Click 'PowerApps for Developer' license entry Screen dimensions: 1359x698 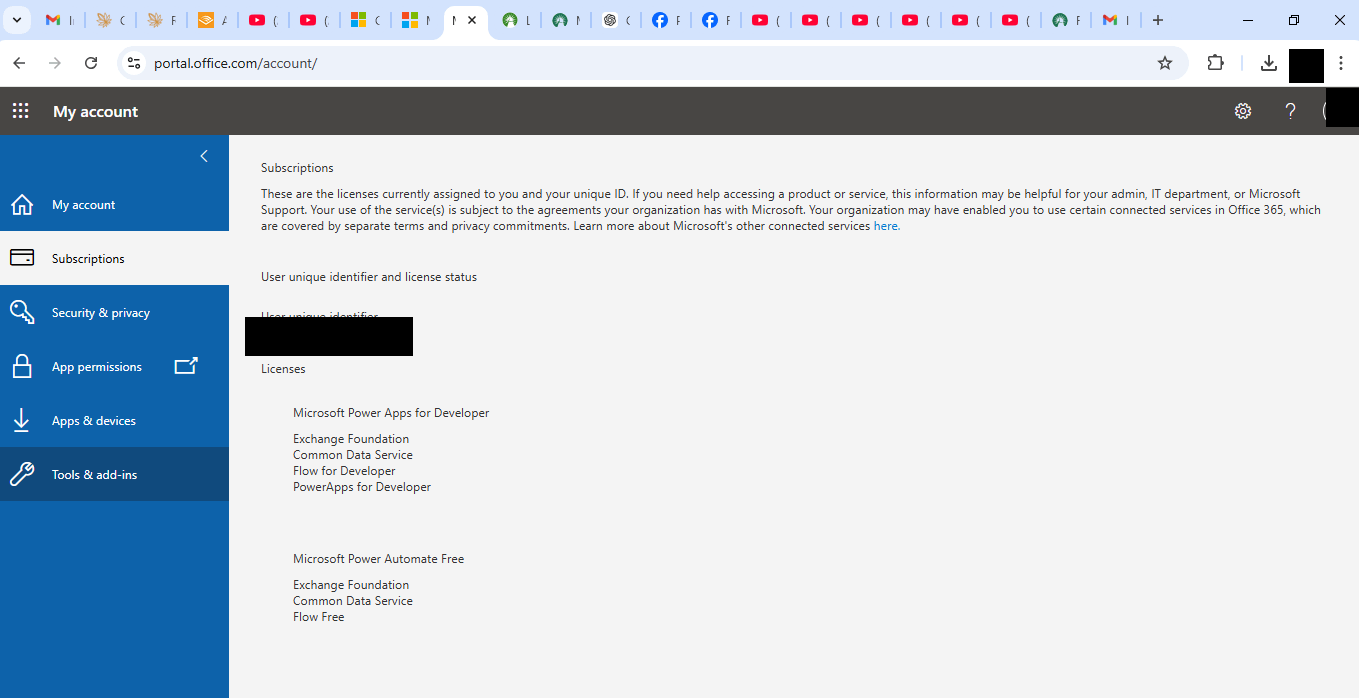[x=362, y=487]
